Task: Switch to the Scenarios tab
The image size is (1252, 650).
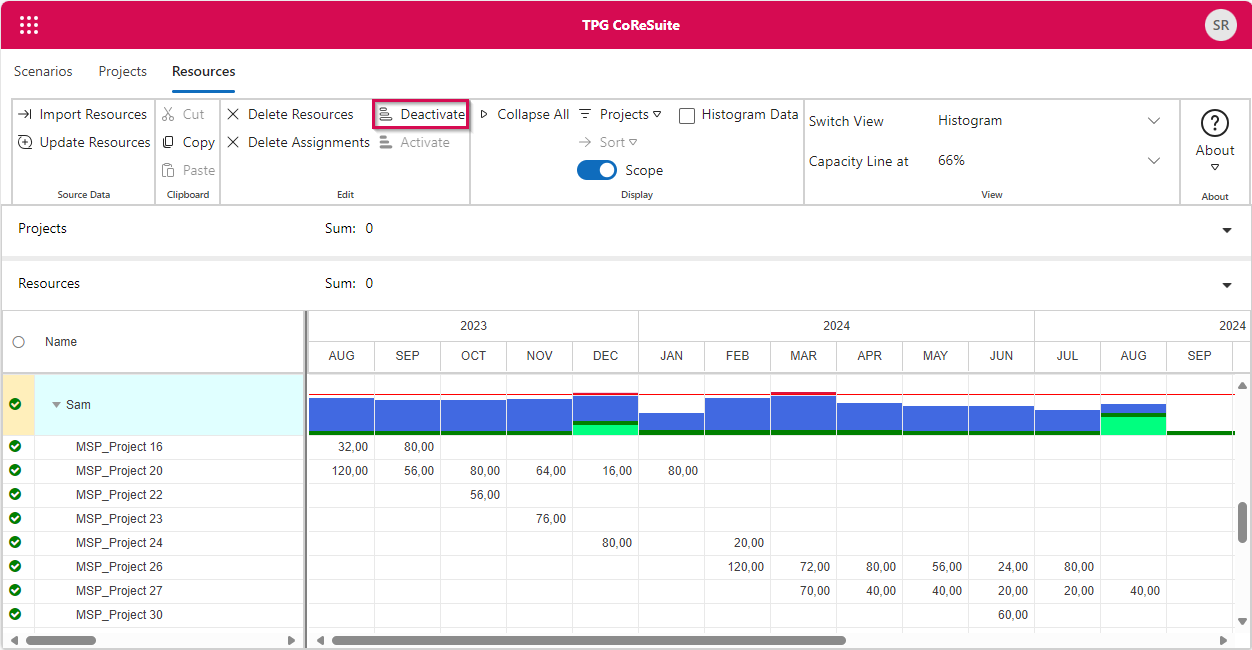Action: (x=43, y=72)
